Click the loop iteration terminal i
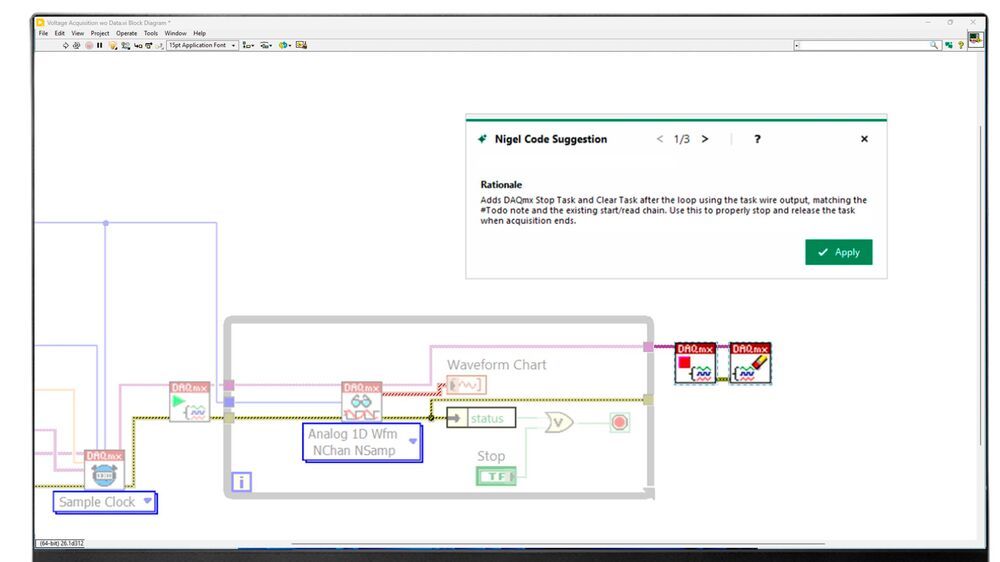The image size is (1000, 562). pyautogui.click(x=241, y=482)
